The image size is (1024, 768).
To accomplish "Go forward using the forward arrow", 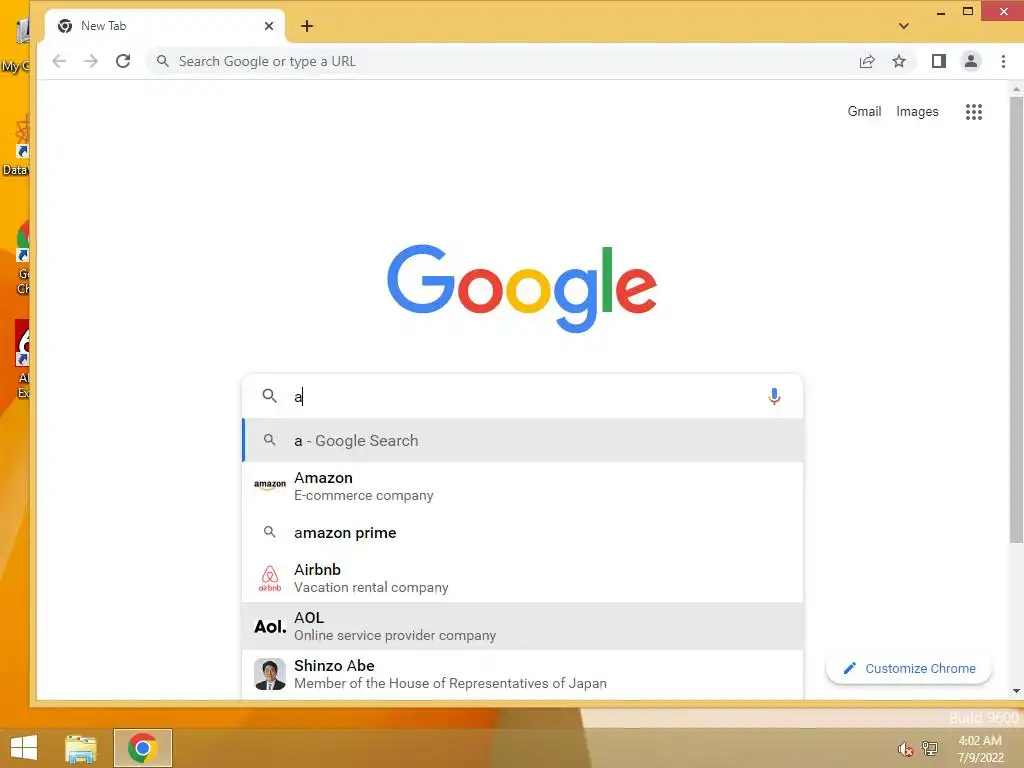I will tap(91, 61).
